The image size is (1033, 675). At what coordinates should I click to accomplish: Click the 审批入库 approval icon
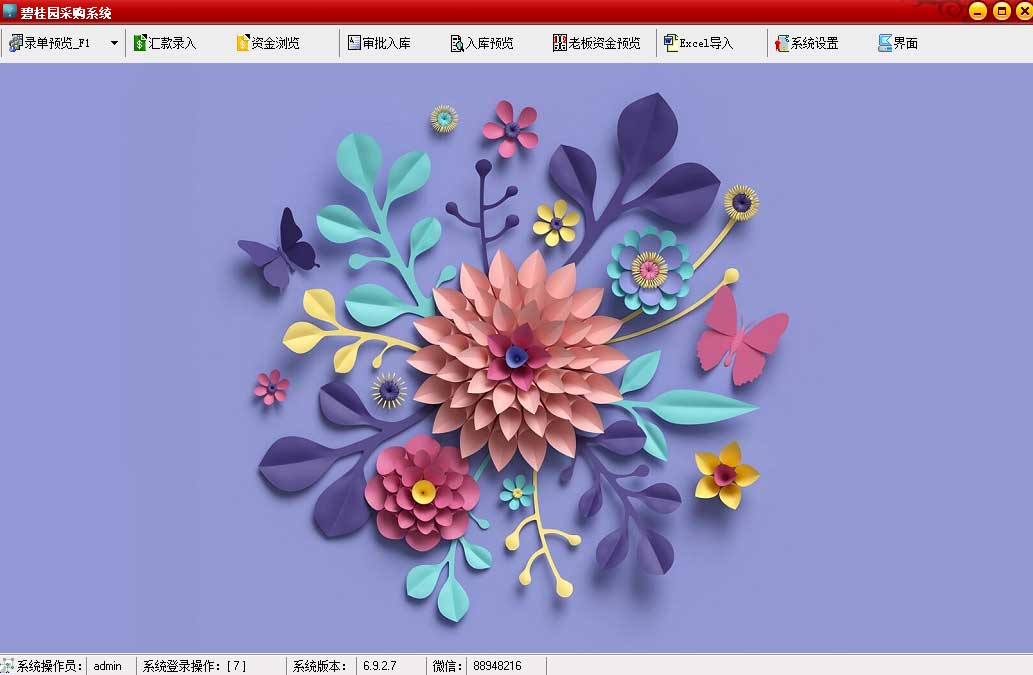click(354, 43)
